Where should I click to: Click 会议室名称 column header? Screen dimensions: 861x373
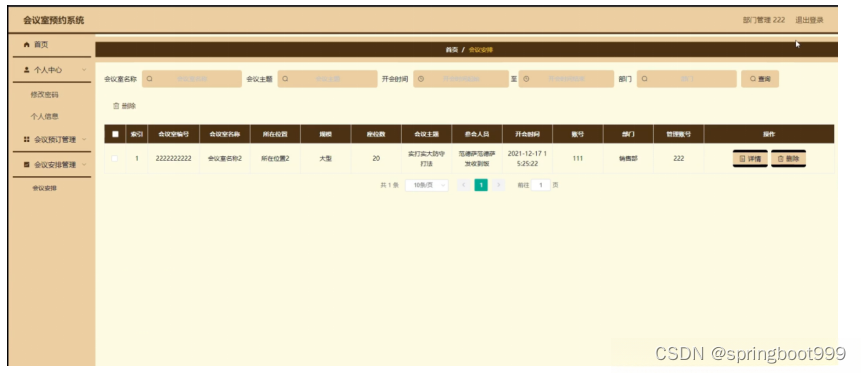click(225, 134)
